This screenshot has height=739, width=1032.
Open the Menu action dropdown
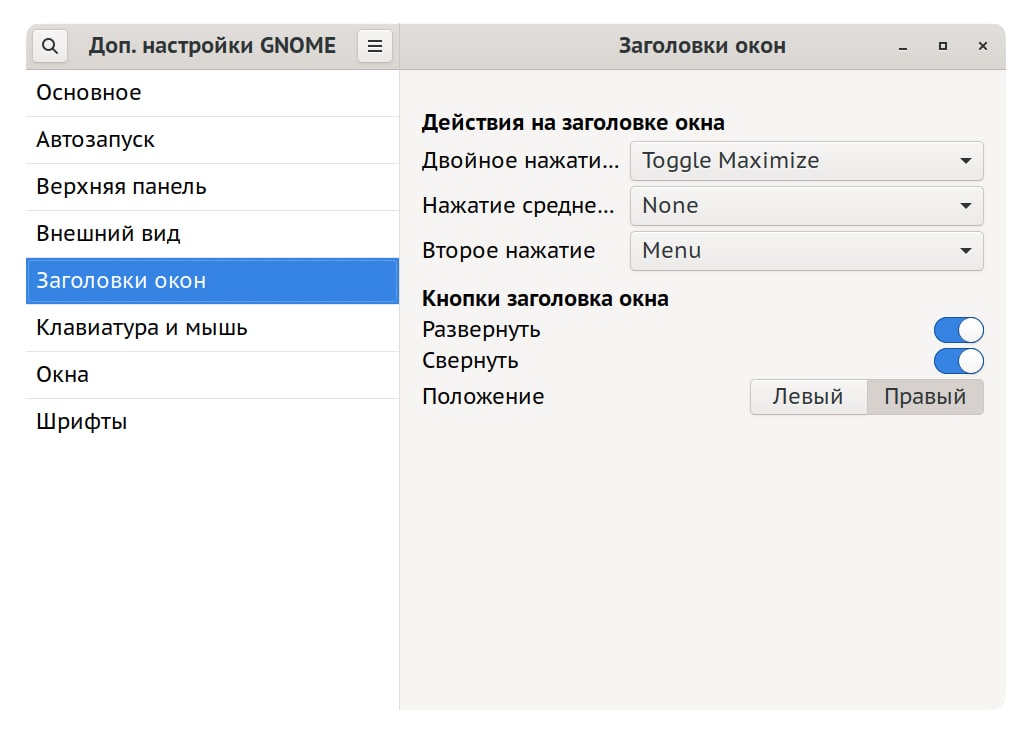[806, 251]
